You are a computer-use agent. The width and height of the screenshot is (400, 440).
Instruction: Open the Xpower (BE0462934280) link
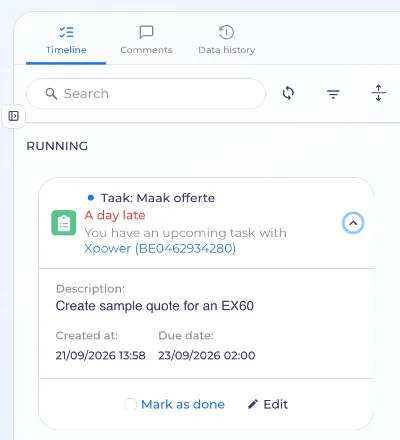[160, 249]
